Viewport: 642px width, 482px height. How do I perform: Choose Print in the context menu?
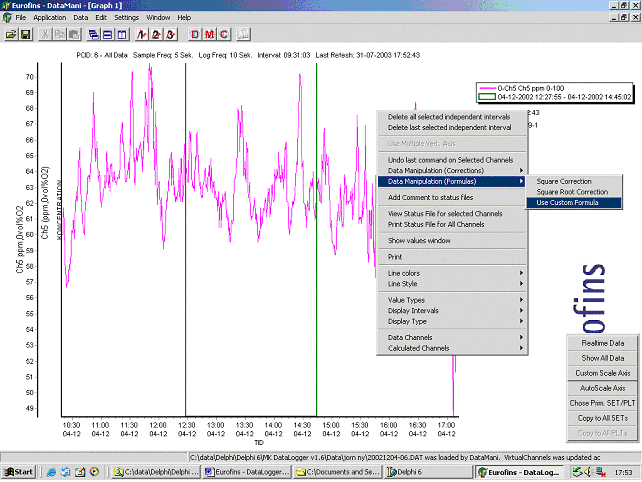pyautogui.click(x=452, y=257)
